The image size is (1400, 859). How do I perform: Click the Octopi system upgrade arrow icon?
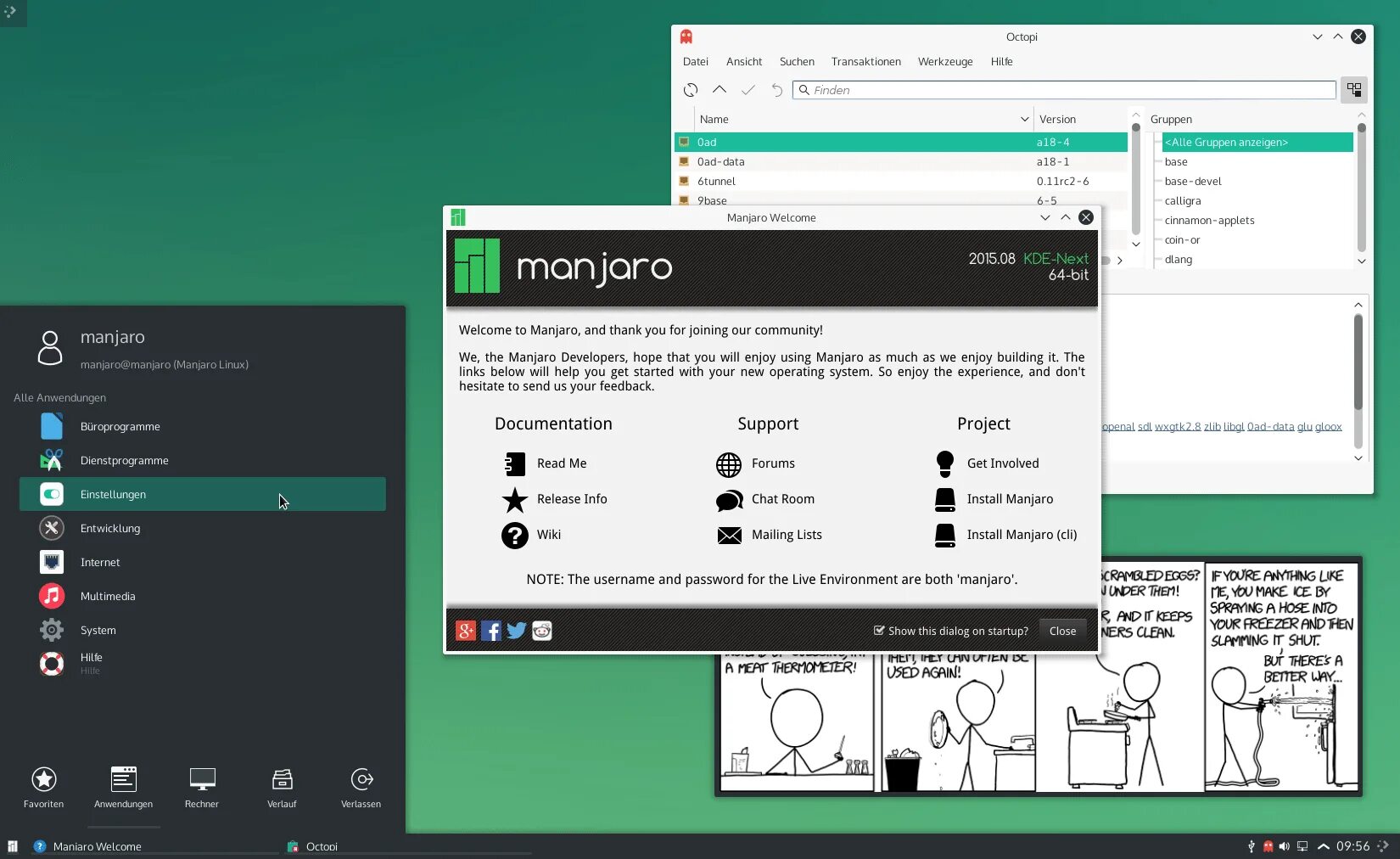point(720,89)
